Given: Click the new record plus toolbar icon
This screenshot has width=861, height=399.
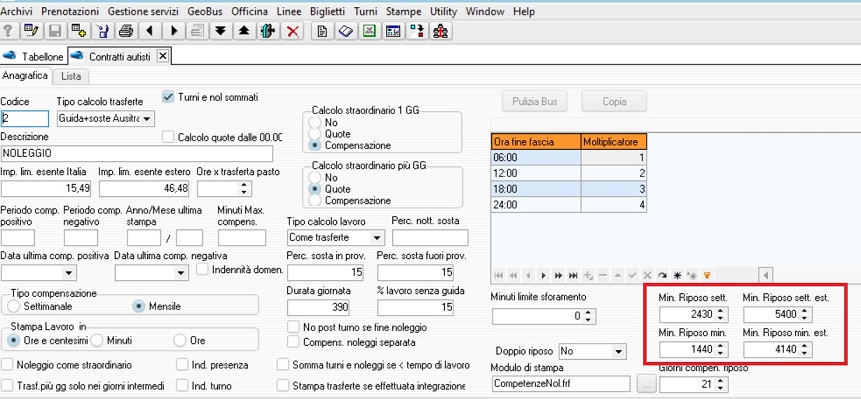Looking at the screenshot, I should tap(79, 31).
